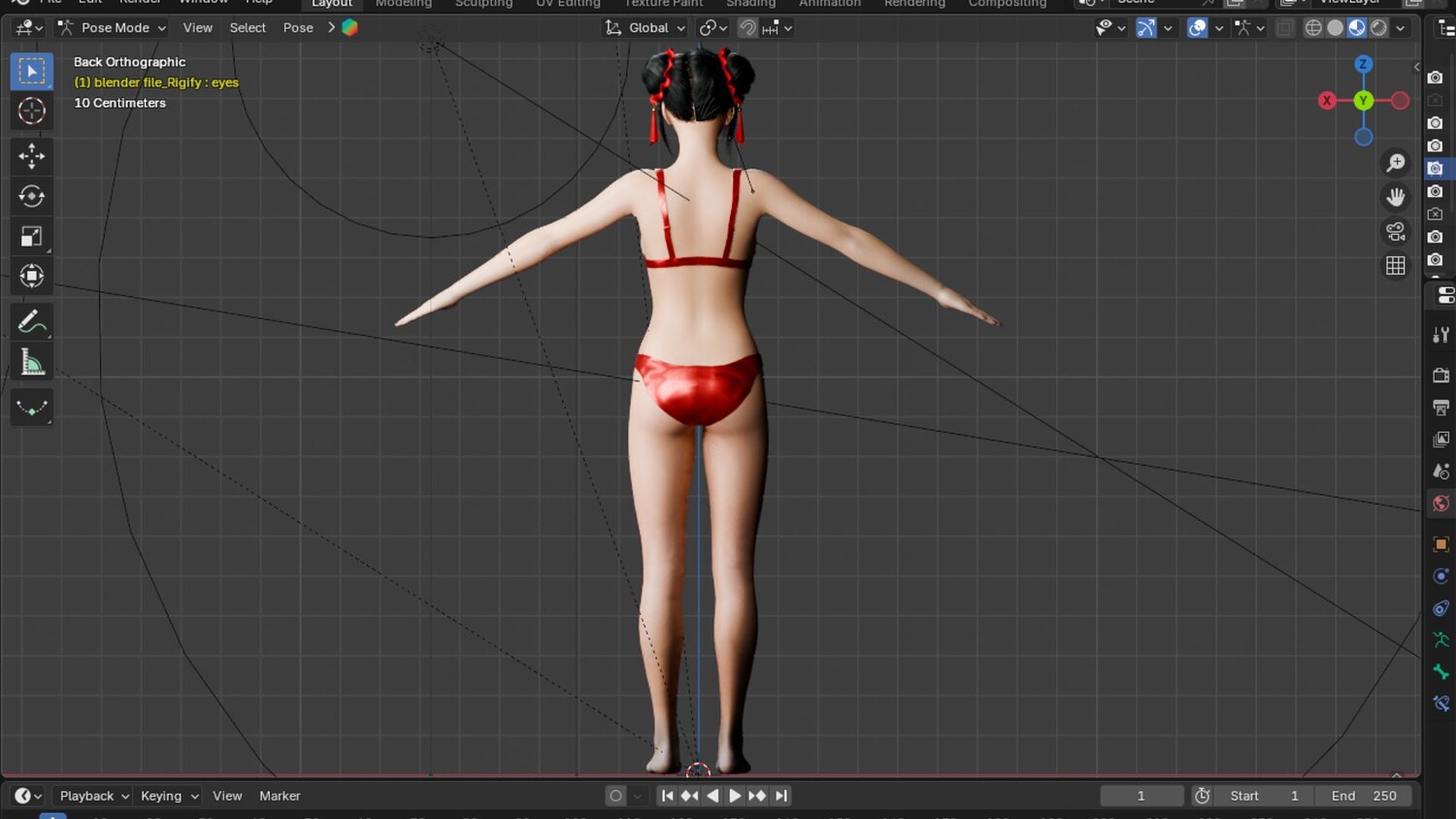Open the selectability and visibility dropdown
Image resolution: width=1456 pixels, height=819 pixels.
[1109, 28]
